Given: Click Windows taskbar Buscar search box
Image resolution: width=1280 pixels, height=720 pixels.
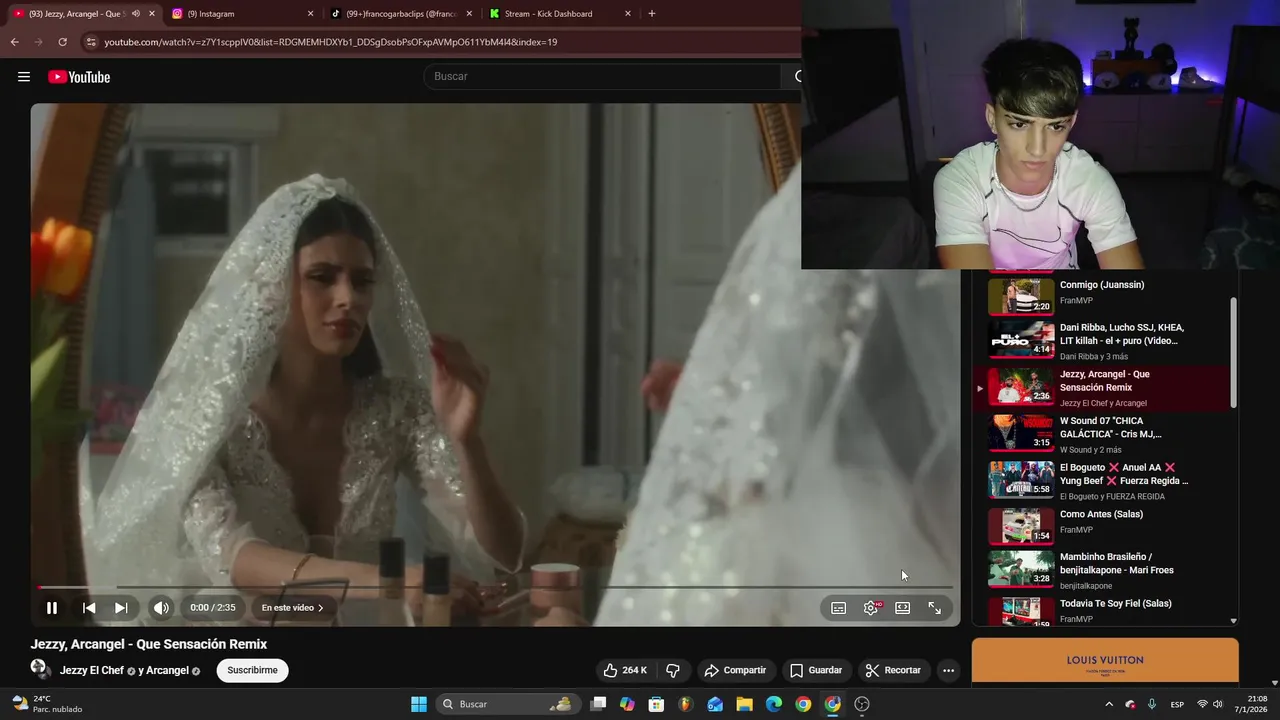Looking at the screenshot, I should [508, 704].
